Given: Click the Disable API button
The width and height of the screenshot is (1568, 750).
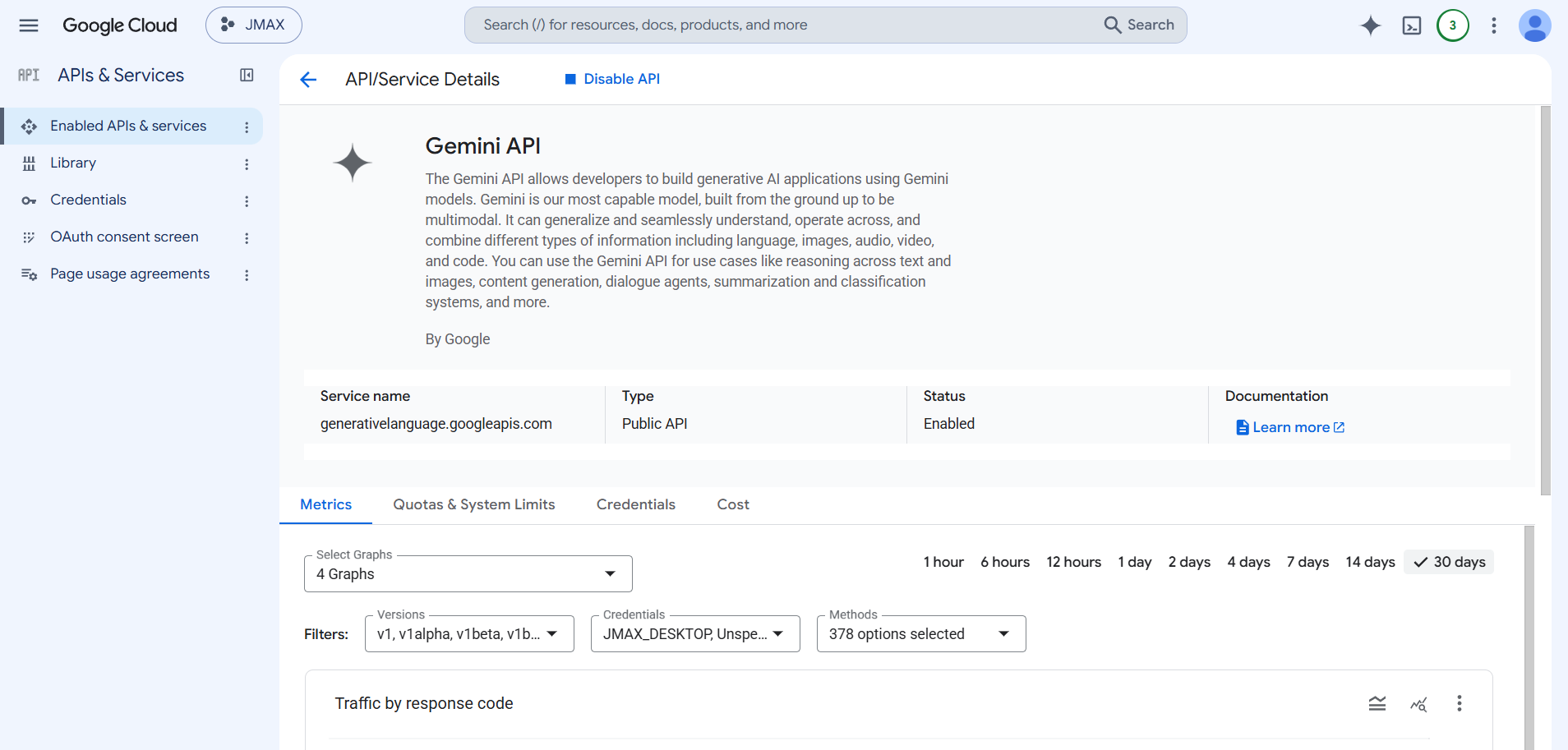Looking at the screenshot, I should (612, 79).
